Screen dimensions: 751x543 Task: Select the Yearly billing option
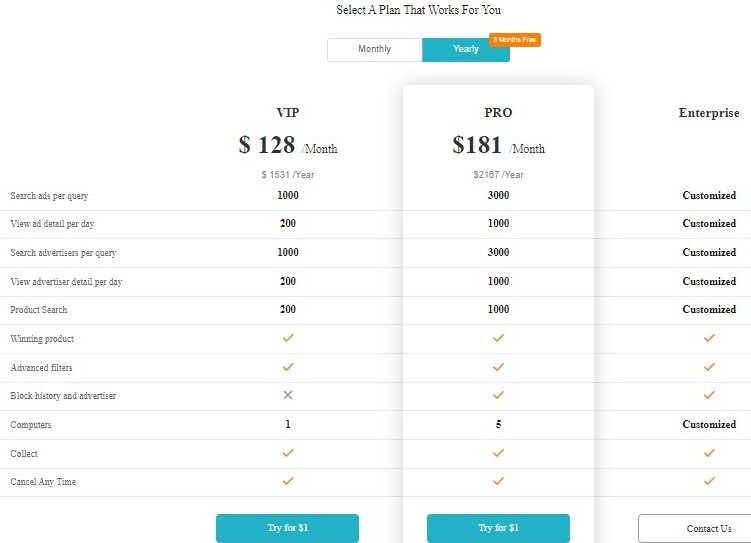(x=465, y=49)
